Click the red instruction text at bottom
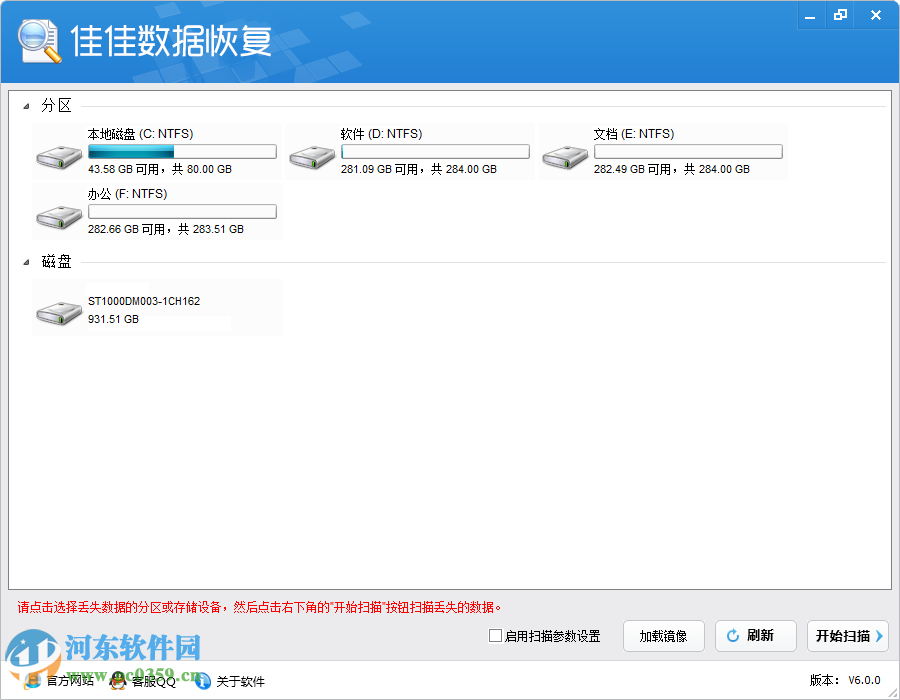 pos(259,607)
